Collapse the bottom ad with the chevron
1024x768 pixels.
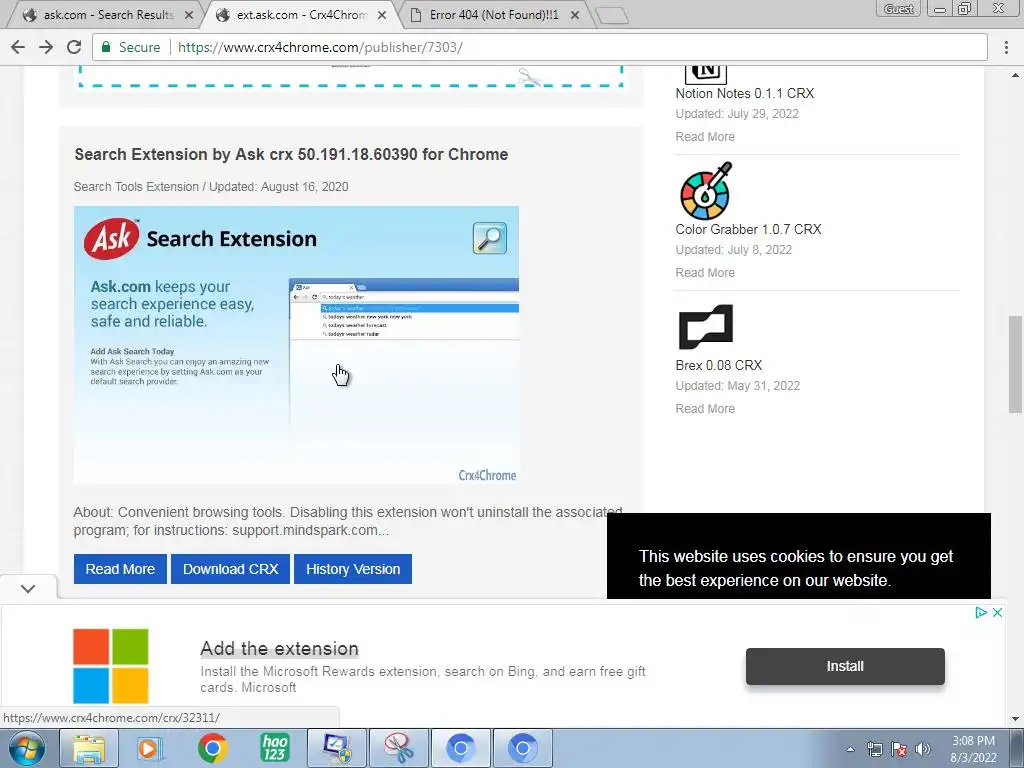click(x=27, y=588)
